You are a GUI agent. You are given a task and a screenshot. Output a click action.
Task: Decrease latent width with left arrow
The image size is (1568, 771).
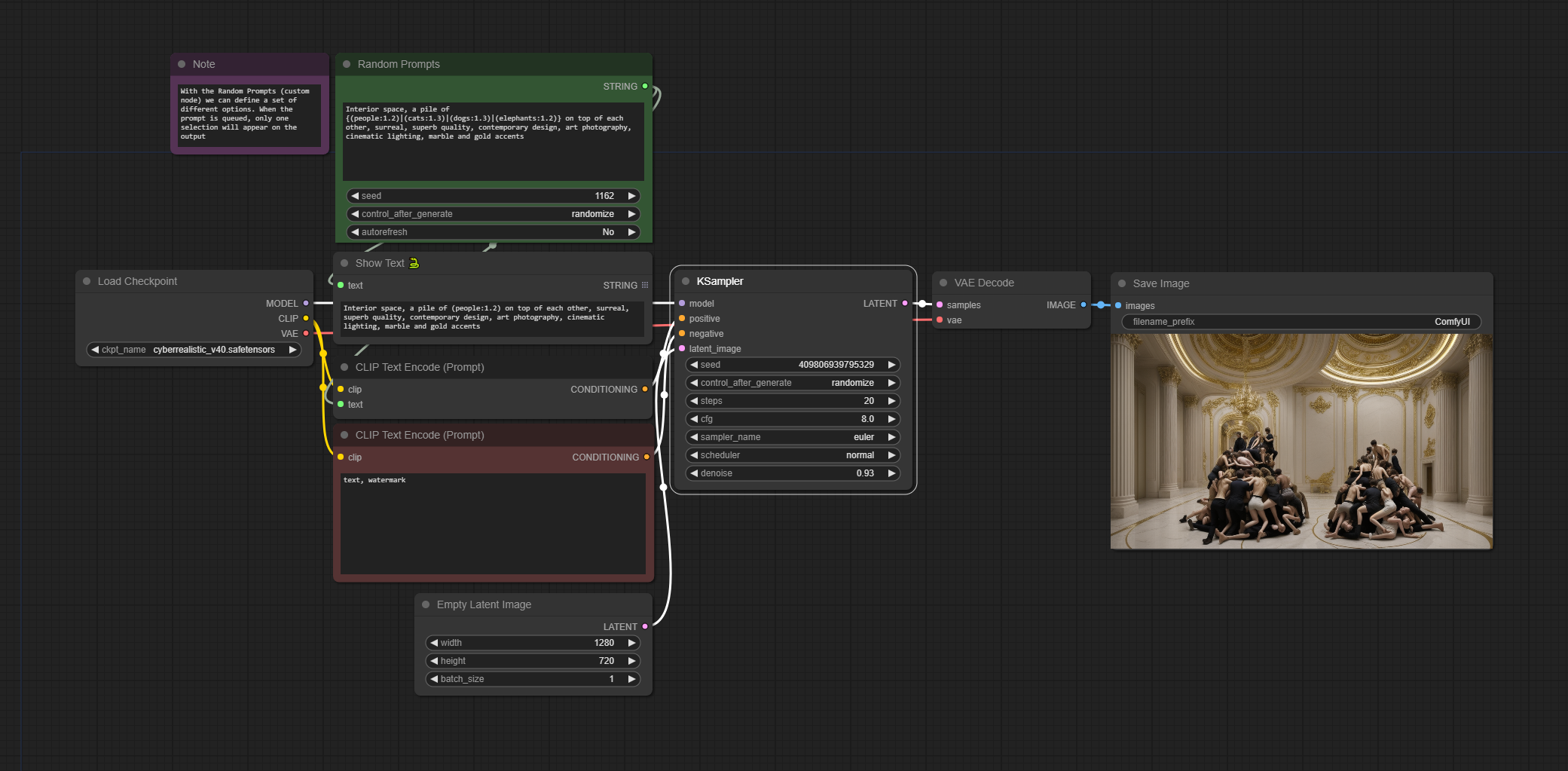pos(434,643)
